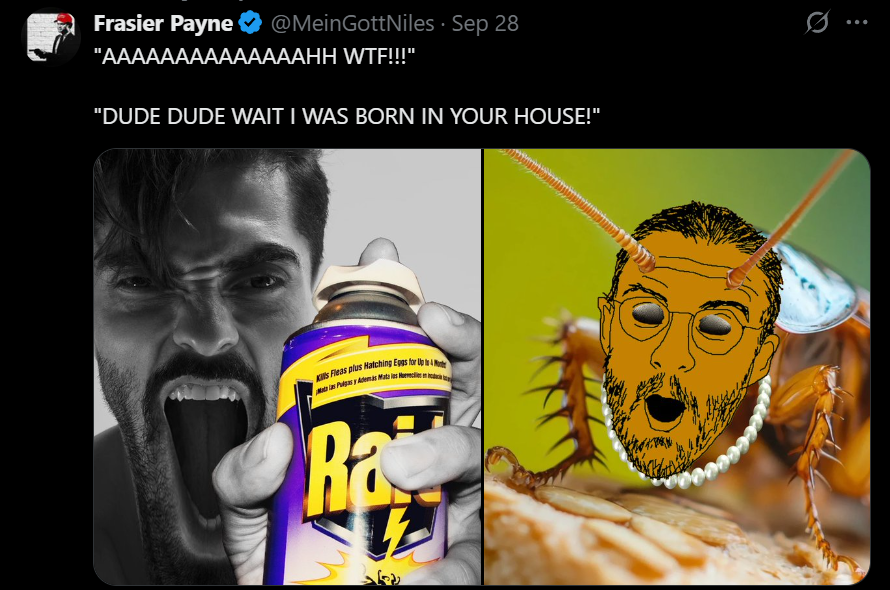This screenshot has width=890, height=590.
Task: Click the Grok explain-post slashed circle icon
Action: tap(817, 23)
